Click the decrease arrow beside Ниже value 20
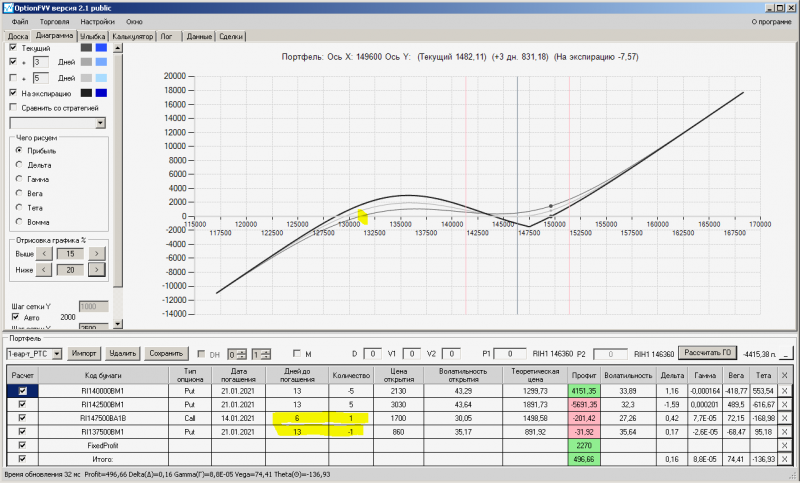800x483 pixels. [44, 270]
